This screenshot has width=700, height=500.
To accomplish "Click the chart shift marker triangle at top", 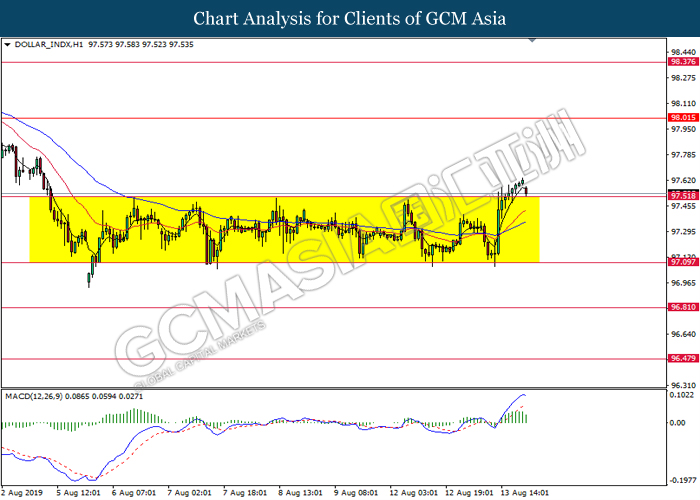I will [x=532, y=40].
